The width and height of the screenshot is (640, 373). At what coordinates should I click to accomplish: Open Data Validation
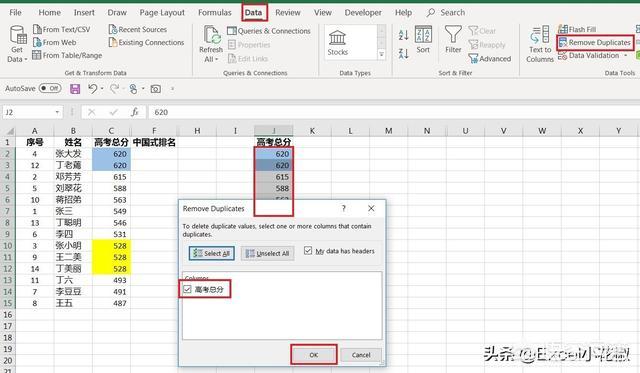point(589,56)
